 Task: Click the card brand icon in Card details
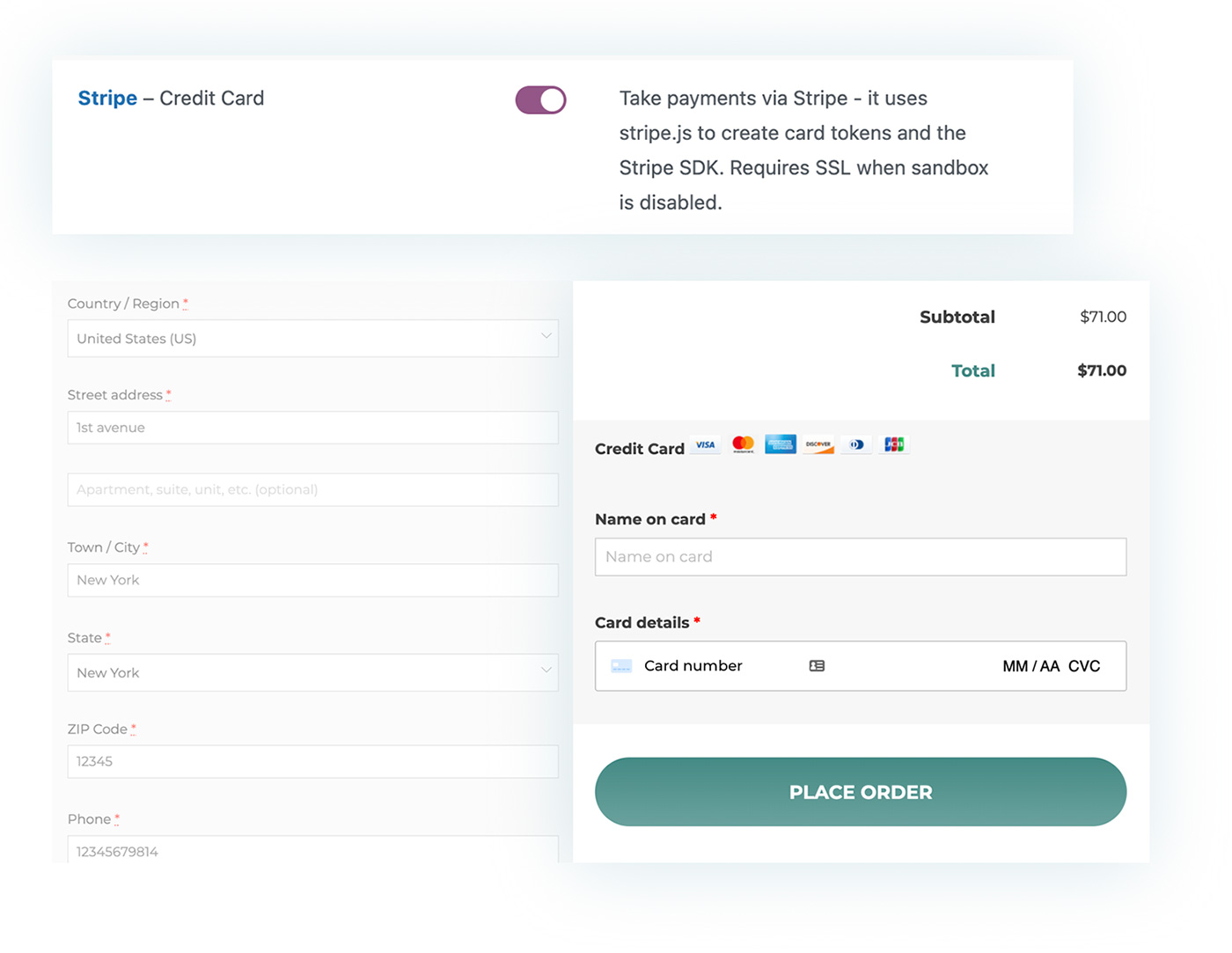click(621, 666)
